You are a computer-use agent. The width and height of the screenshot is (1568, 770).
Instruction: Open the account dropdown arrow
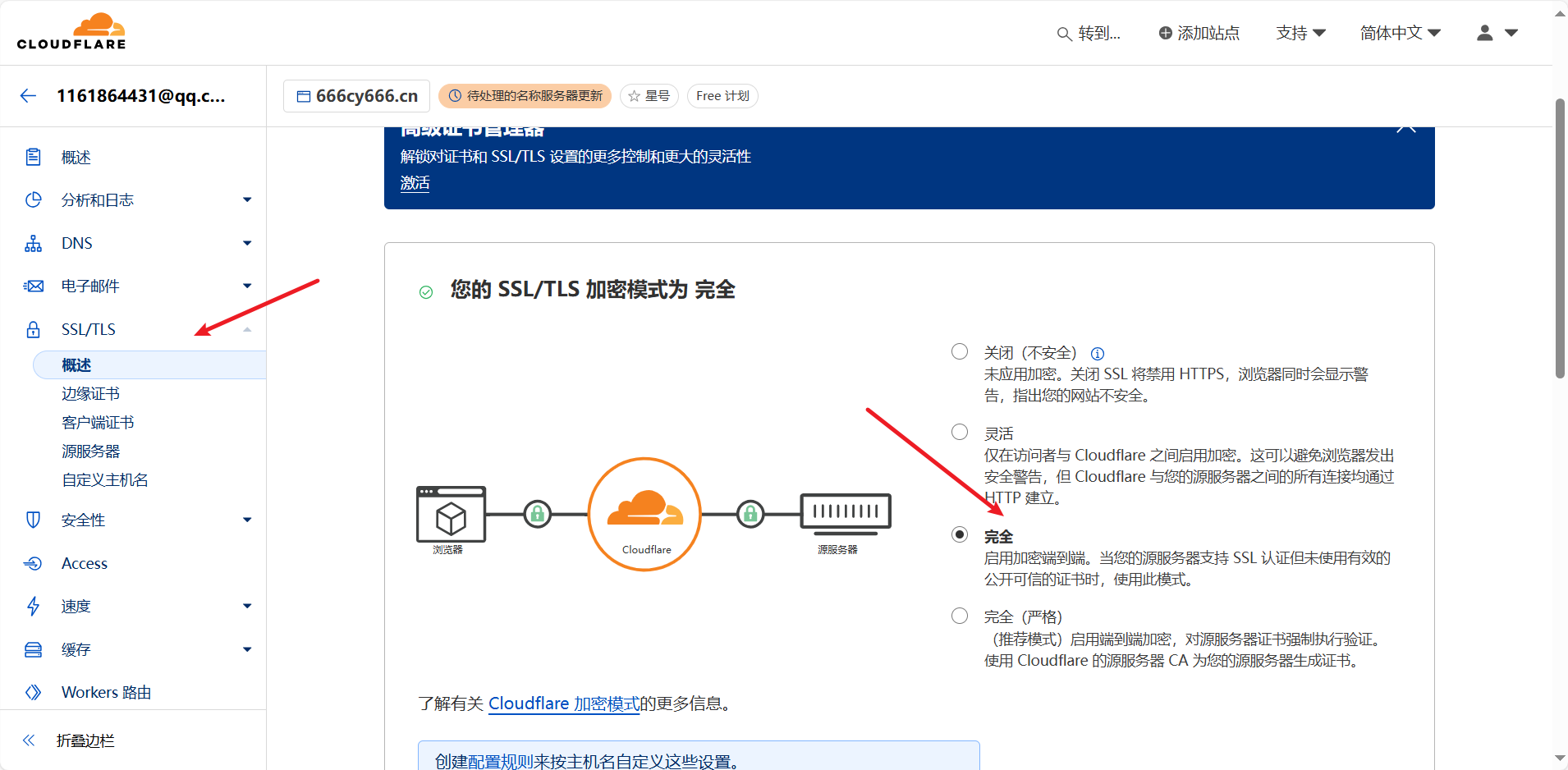coord(1511,33)
